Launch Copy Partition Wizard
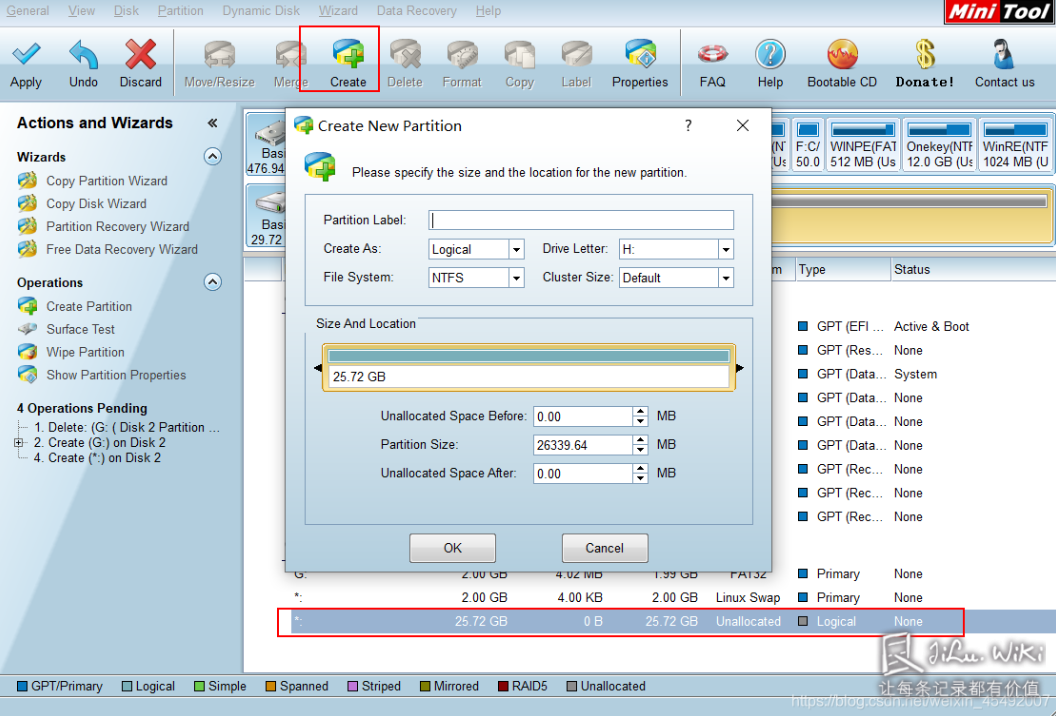The height and width of the screenshot is (716, 1056). click(x=106, y=181)
